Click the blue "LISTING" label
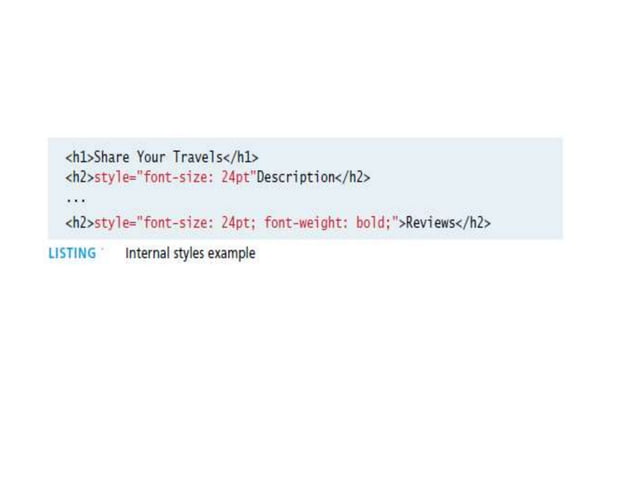The width and height of the screenshot is (638, 478). click(72, 253)
